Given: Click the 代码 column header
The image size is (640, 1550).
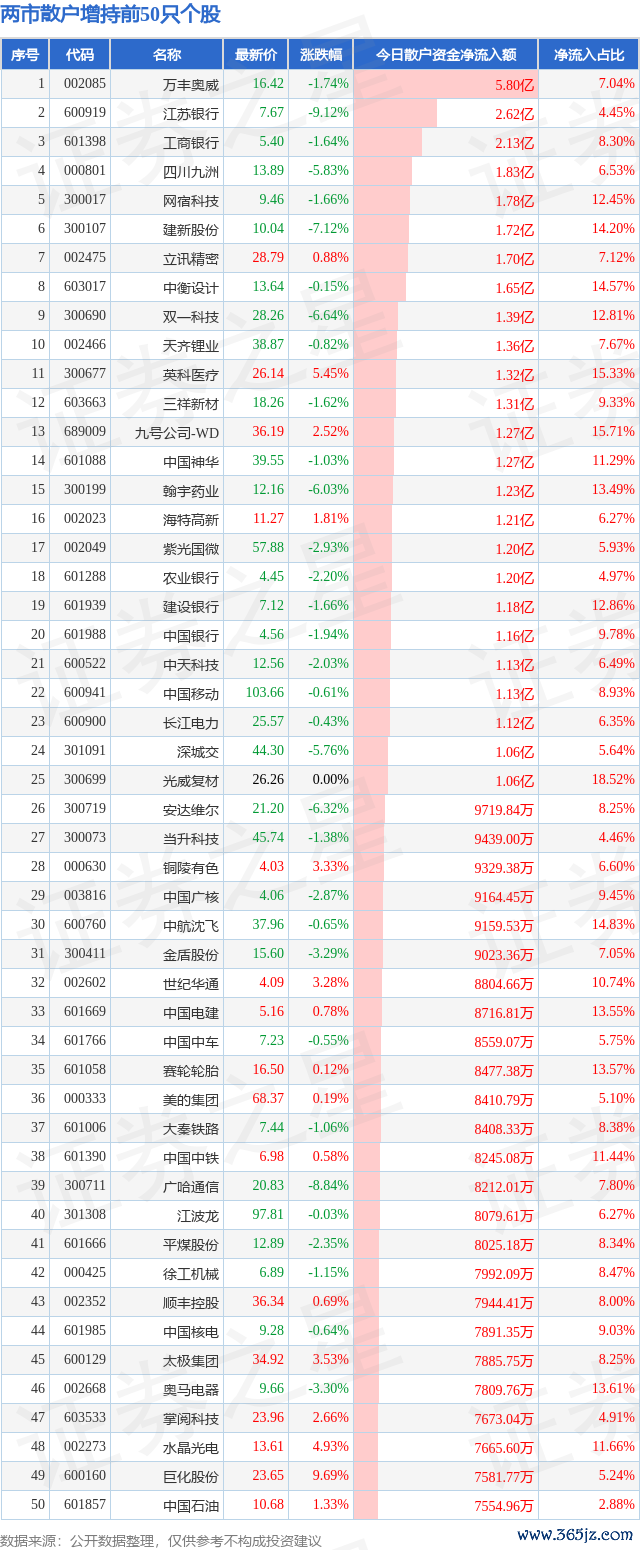Looking at the screenshot, I should point(80,55).
